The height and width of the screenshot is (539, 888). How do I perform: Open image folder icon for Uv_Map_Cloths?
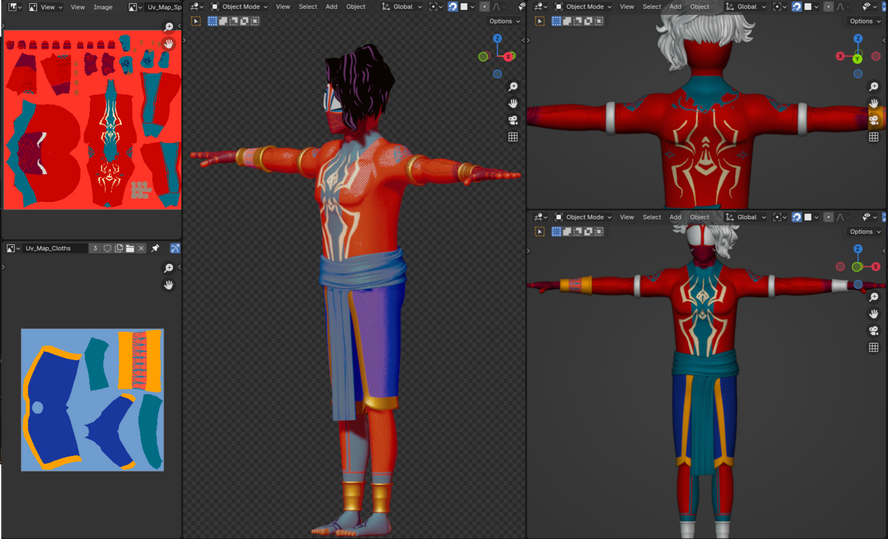[x=130, y=248]
